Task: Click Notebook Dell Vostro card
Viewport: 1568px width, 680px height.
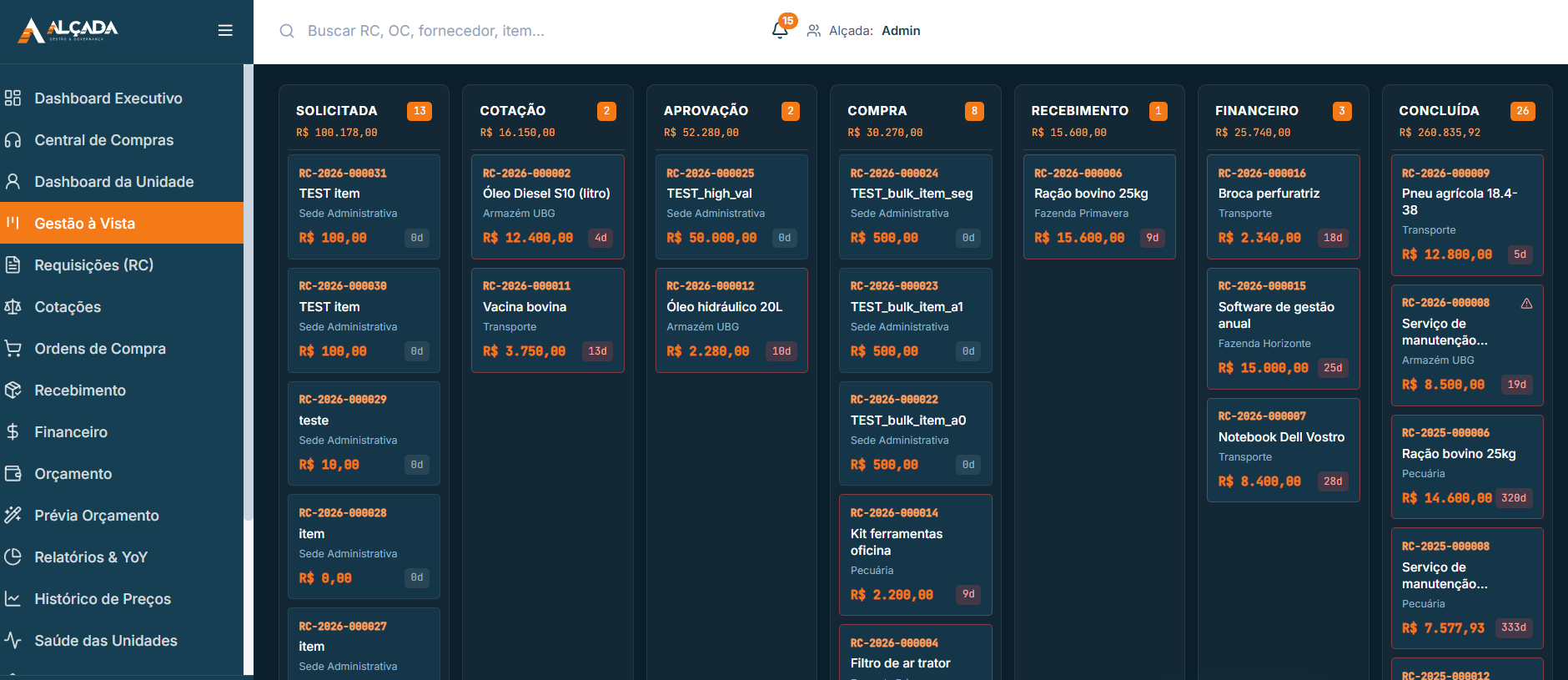Action: pyautogui.click(x=1284, y=451)
